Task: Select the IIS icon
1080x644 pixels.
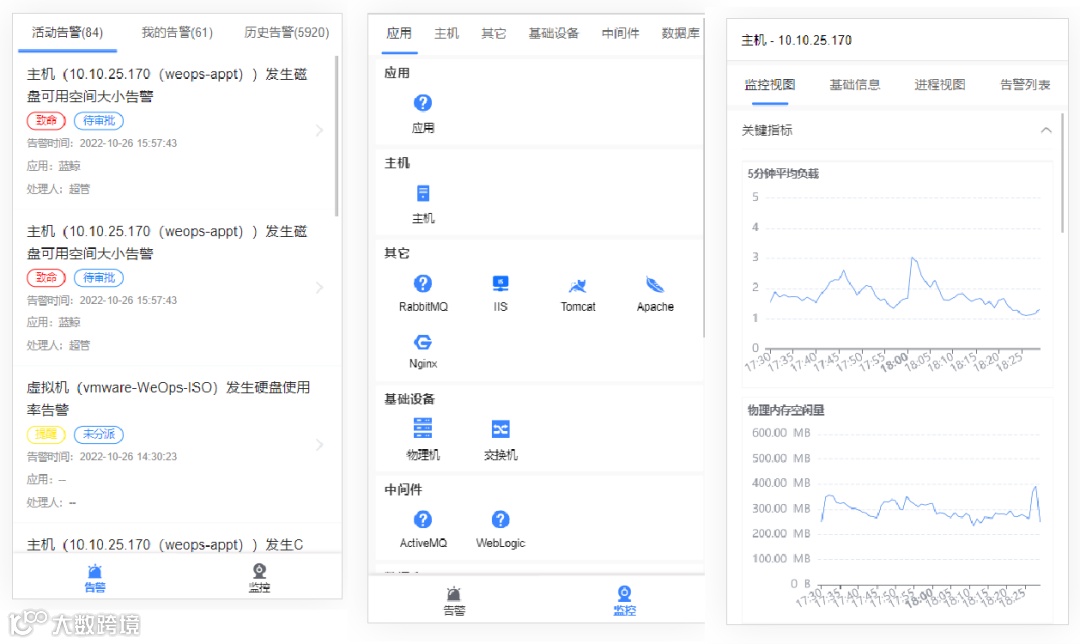Action: [x=500, y=284]
